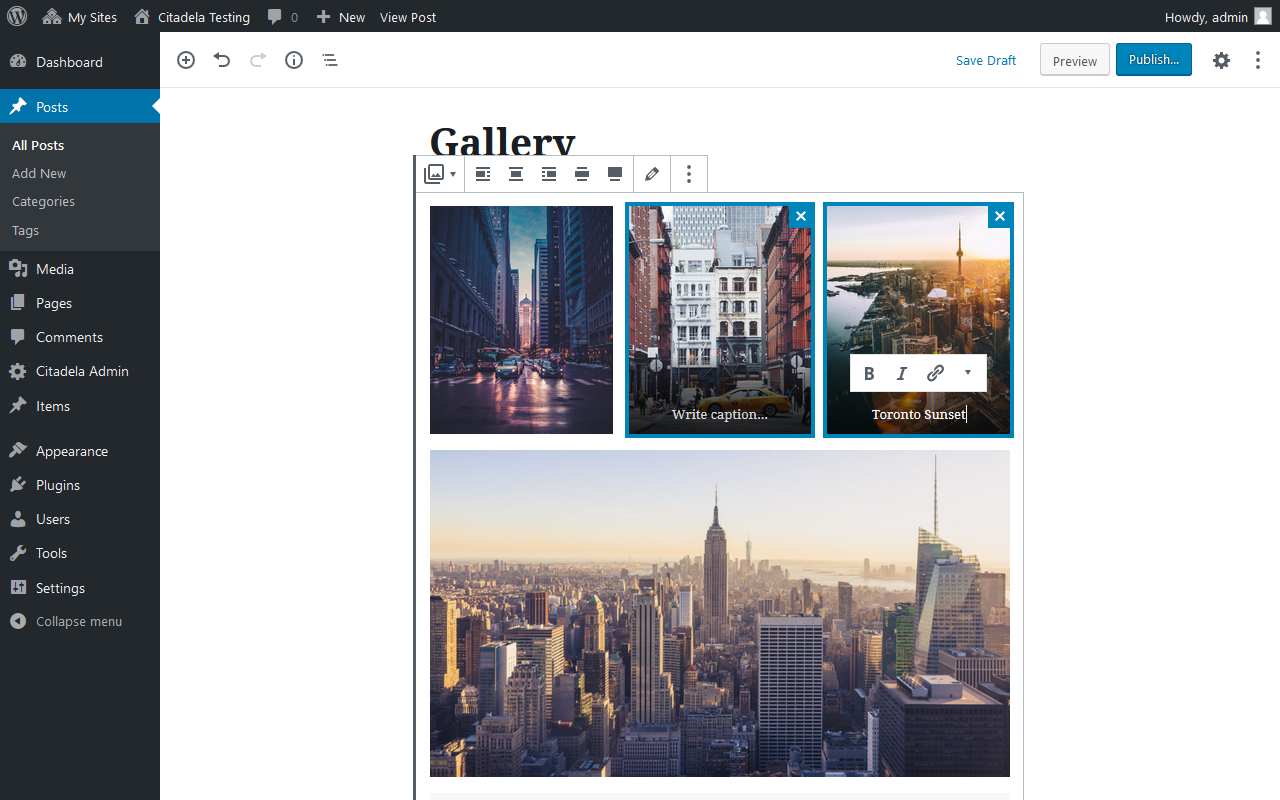Viewport: 1280px width, 800px height.
Task: Set gallery to wide width
Action: 582,174
